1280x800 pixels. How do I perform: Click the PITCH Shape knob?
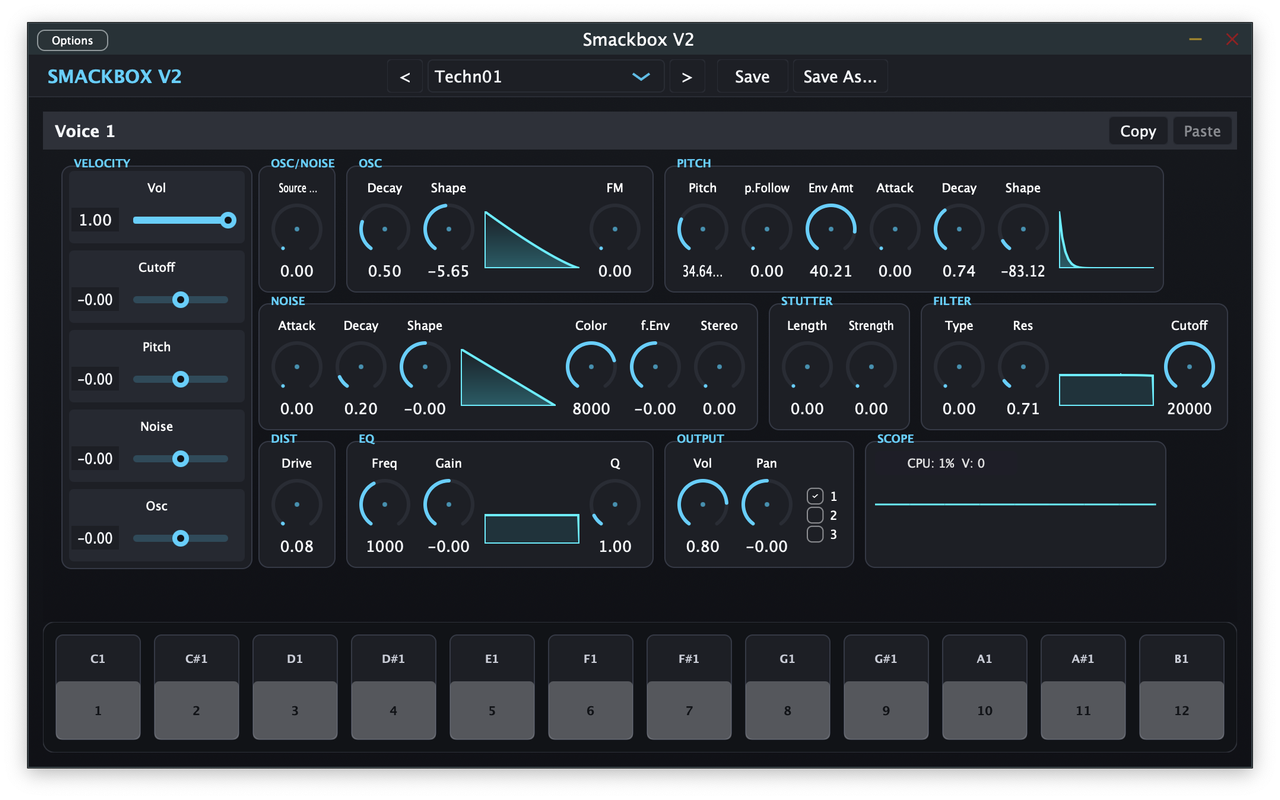[1023, 229]
